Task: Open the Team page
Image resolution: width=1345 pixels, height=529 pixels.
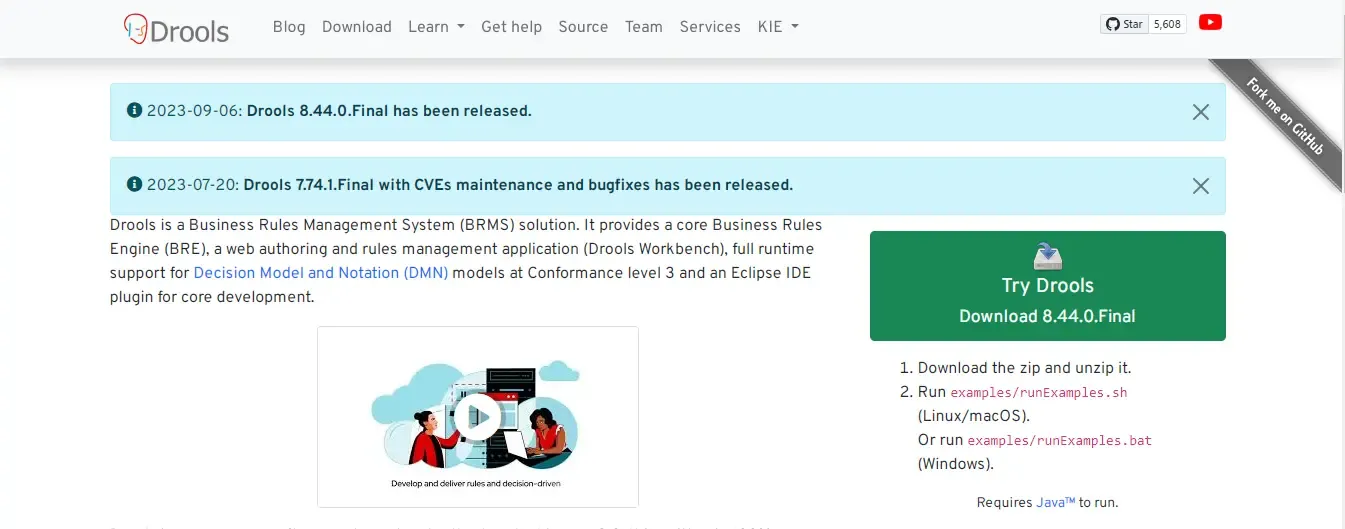Action: (644, 27)
